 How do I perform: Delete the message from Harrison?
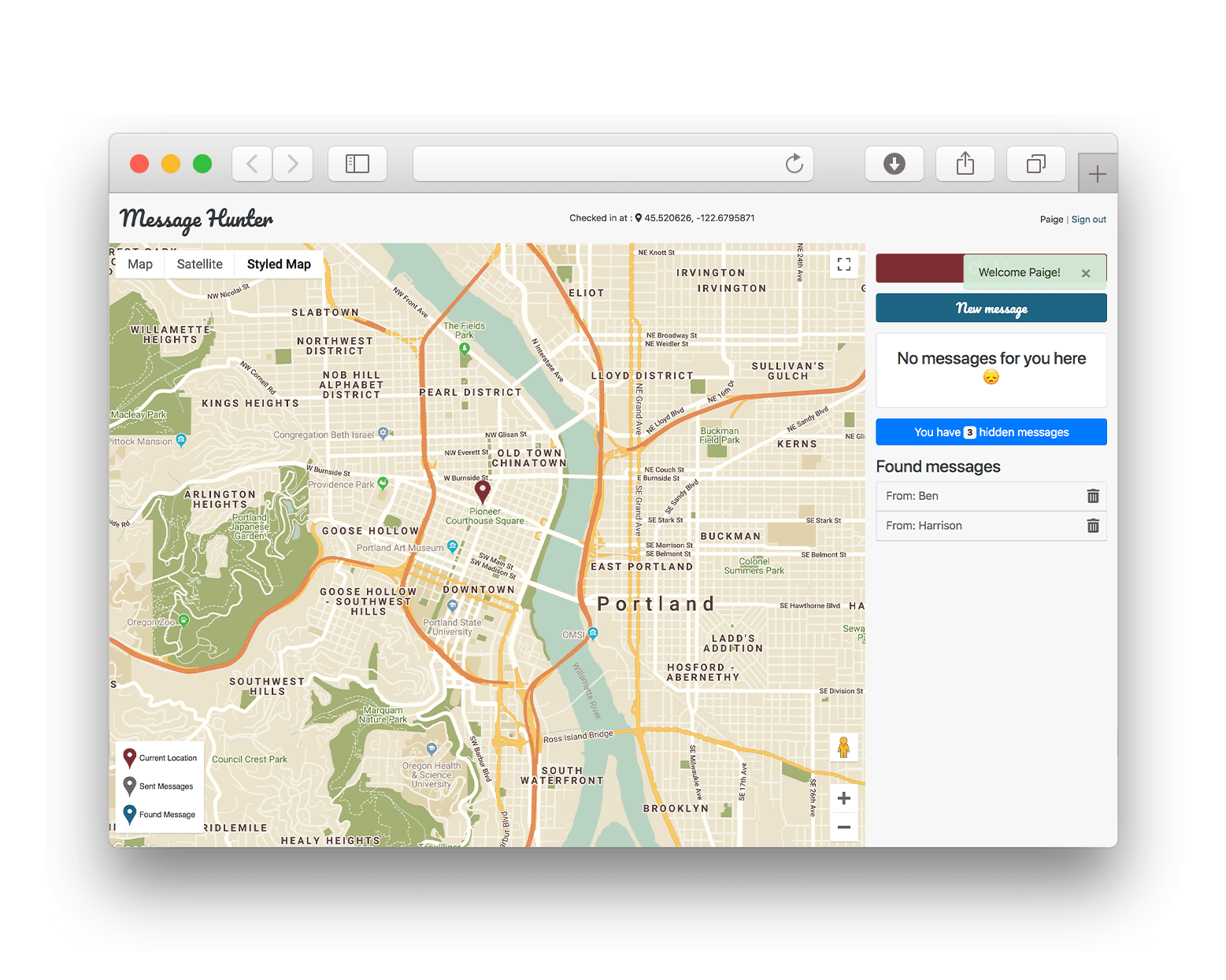click(1093, 526)
